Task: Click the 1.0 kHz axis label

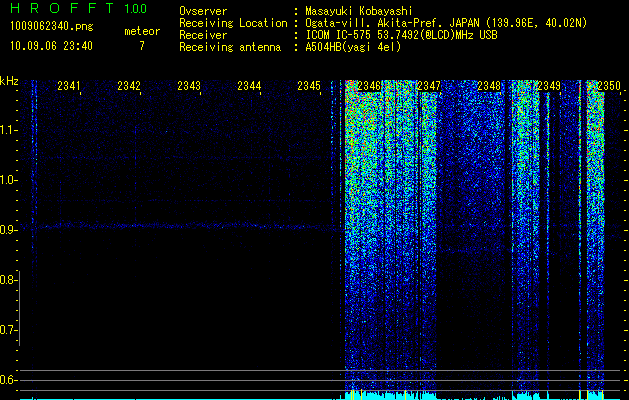Action: point(8,180)
